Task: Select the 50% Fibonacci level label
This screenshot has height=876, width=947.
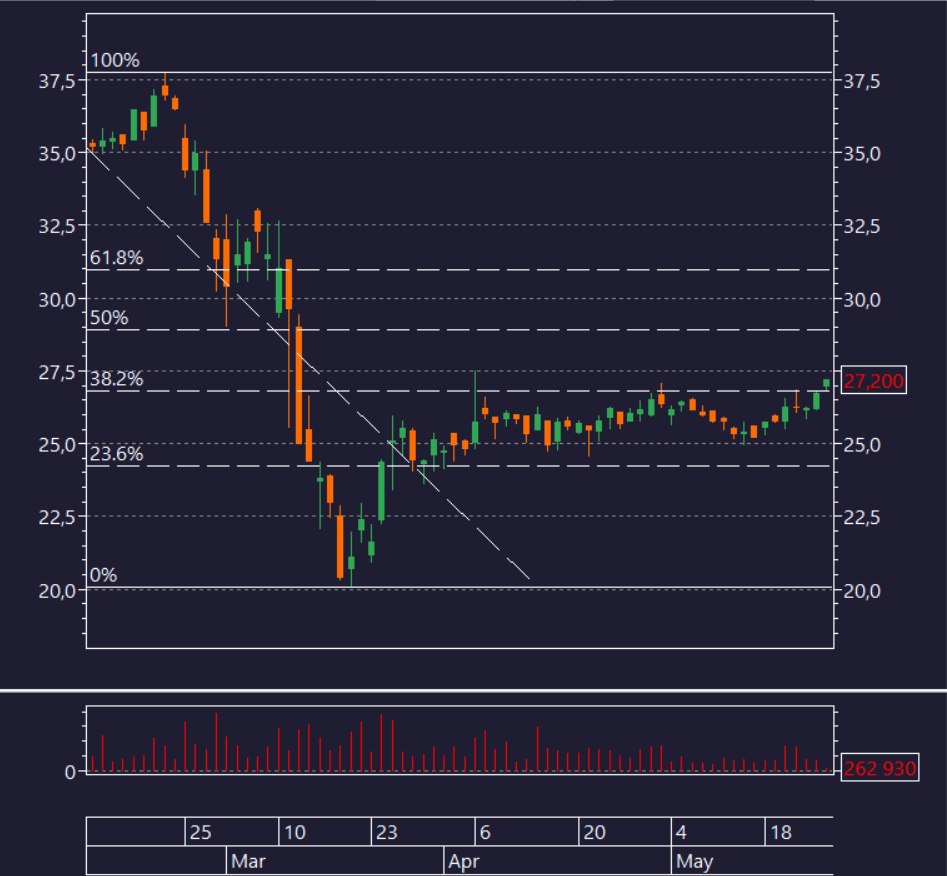Action: [x=109, y=318]
